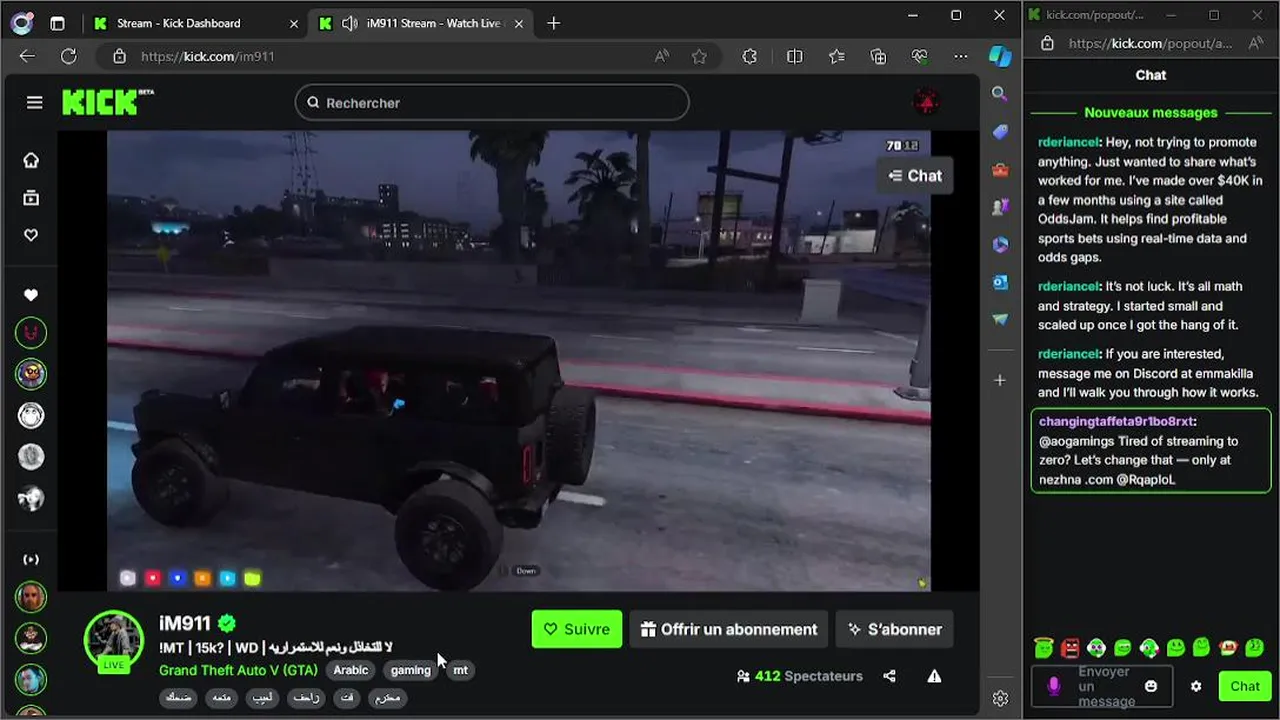Toggle Read aloud icon in address bar
This screenshot has width=1280, height=720.
point(662,57)
